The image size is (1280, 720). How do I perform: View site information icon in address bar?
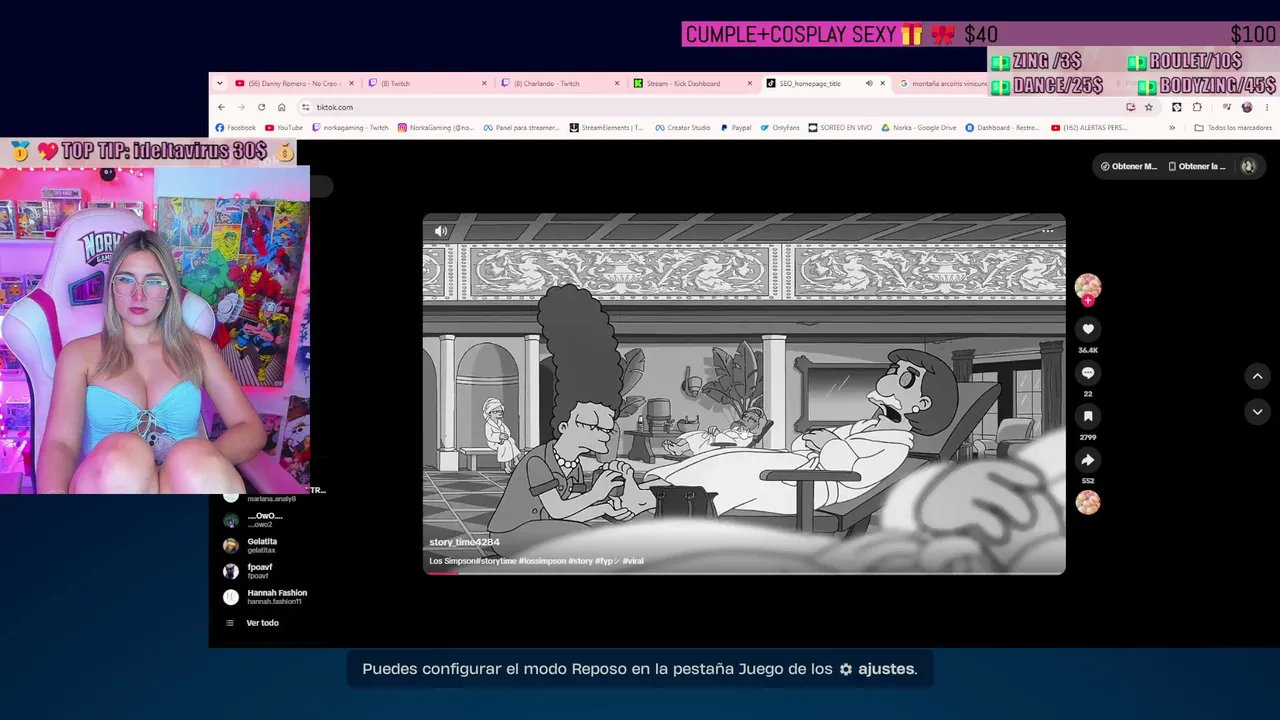point(305,107)
